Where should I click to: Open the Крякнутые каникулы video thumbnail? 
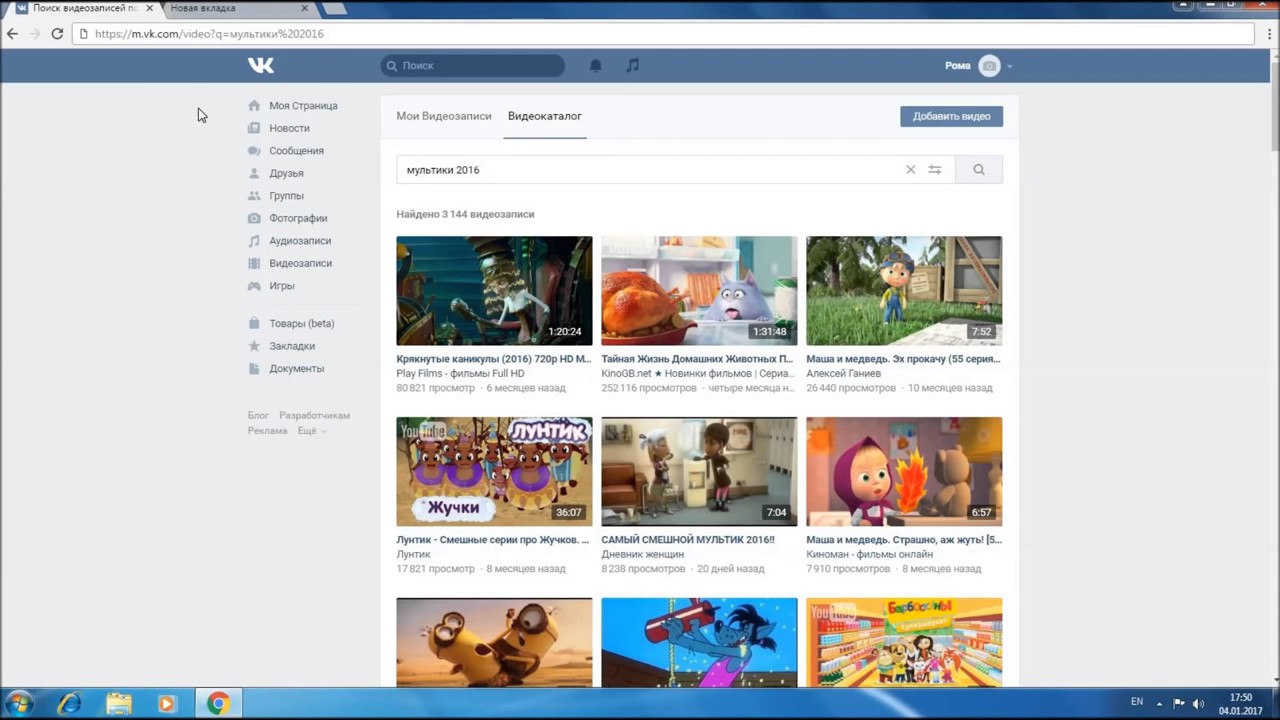click(x=494, y=291)
